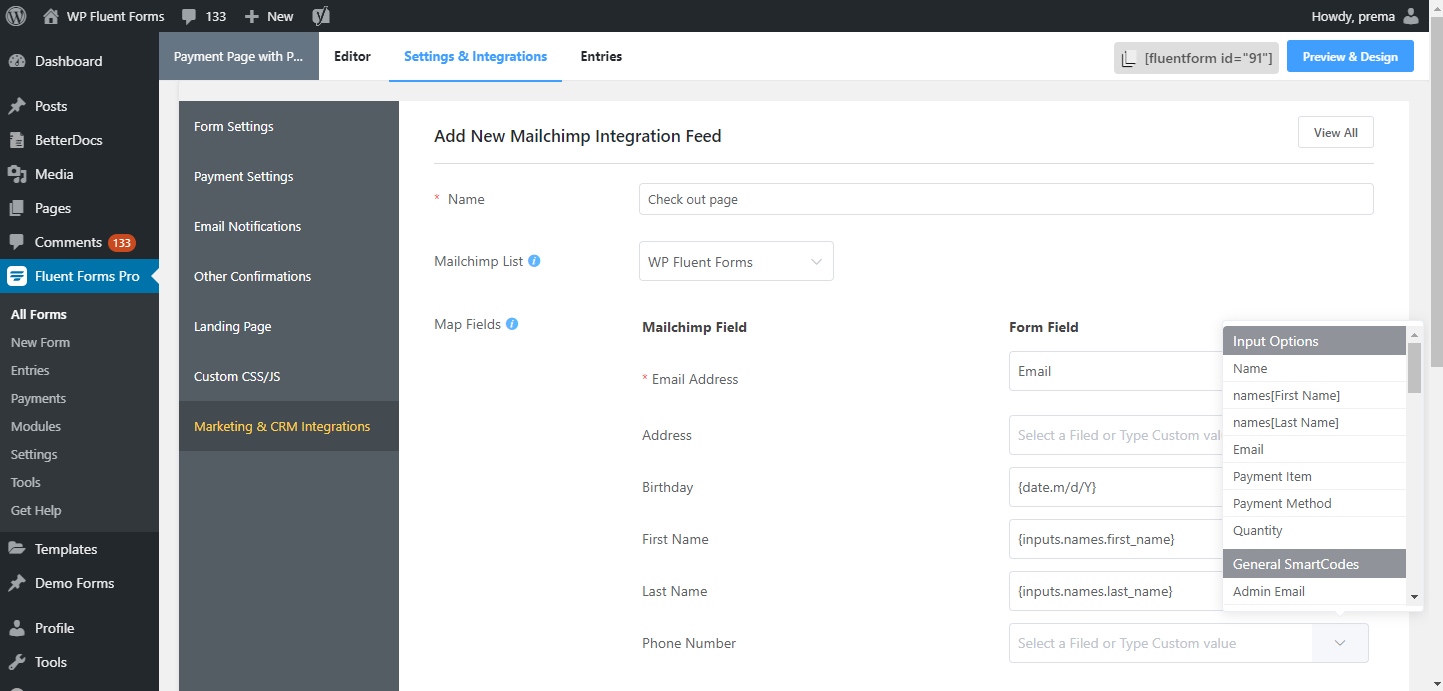Click the Map Fields info icon
The width and height of the screenshot is (1443, 691).
[512, 324]
